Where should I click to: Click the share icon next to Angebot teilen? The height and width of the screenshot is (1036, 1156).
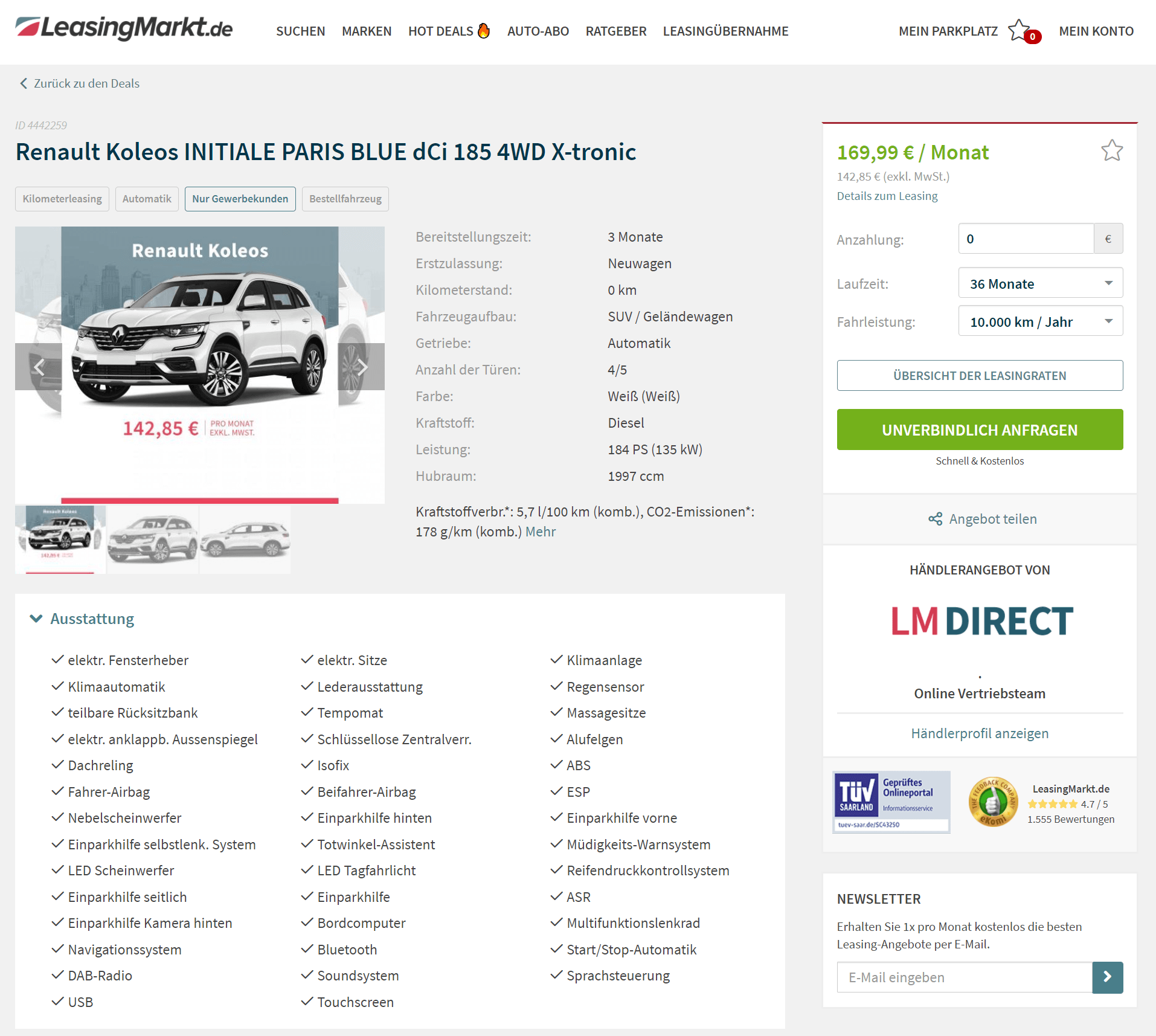tap(936, 519)
